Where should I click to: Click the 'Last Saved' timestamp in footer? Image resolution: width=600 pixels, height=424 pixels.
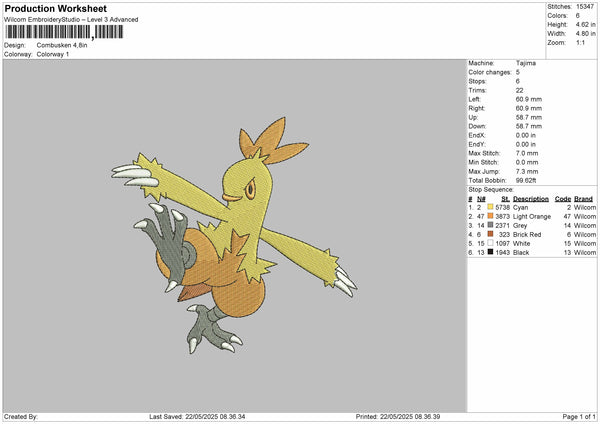tap(197, 416)
